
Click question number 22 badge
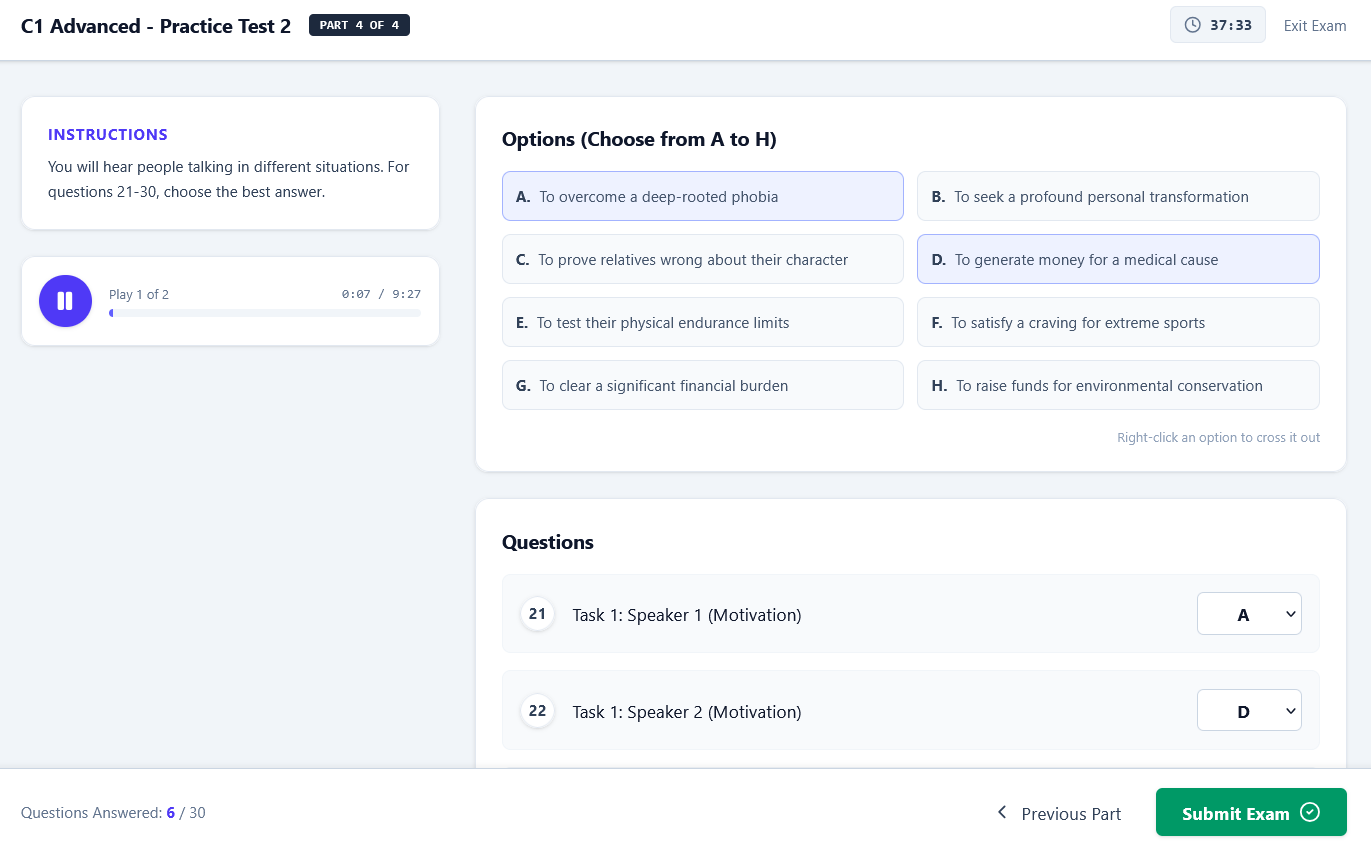click(x=537, y=710)
